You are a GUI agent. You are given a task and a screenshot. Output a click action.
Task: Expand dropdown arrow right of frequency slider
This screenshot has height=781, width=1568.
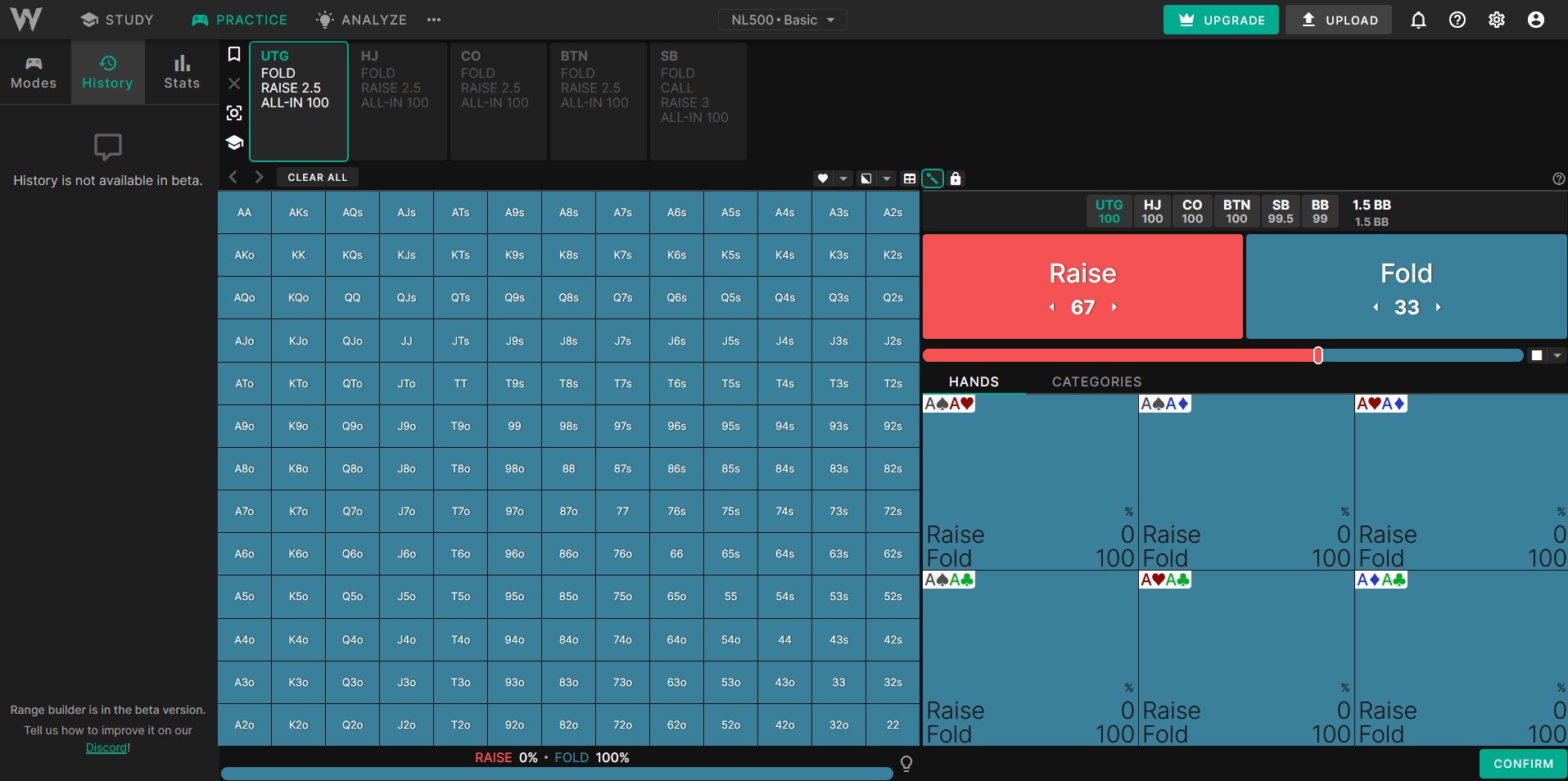click(1557, 355)
